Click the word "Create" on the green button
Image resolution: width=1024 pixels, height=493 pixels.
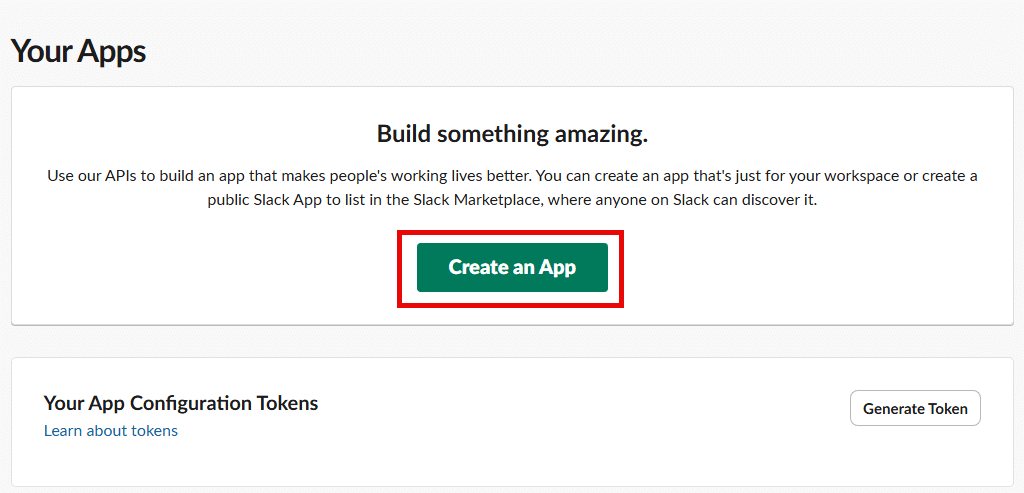coord(477,267)
